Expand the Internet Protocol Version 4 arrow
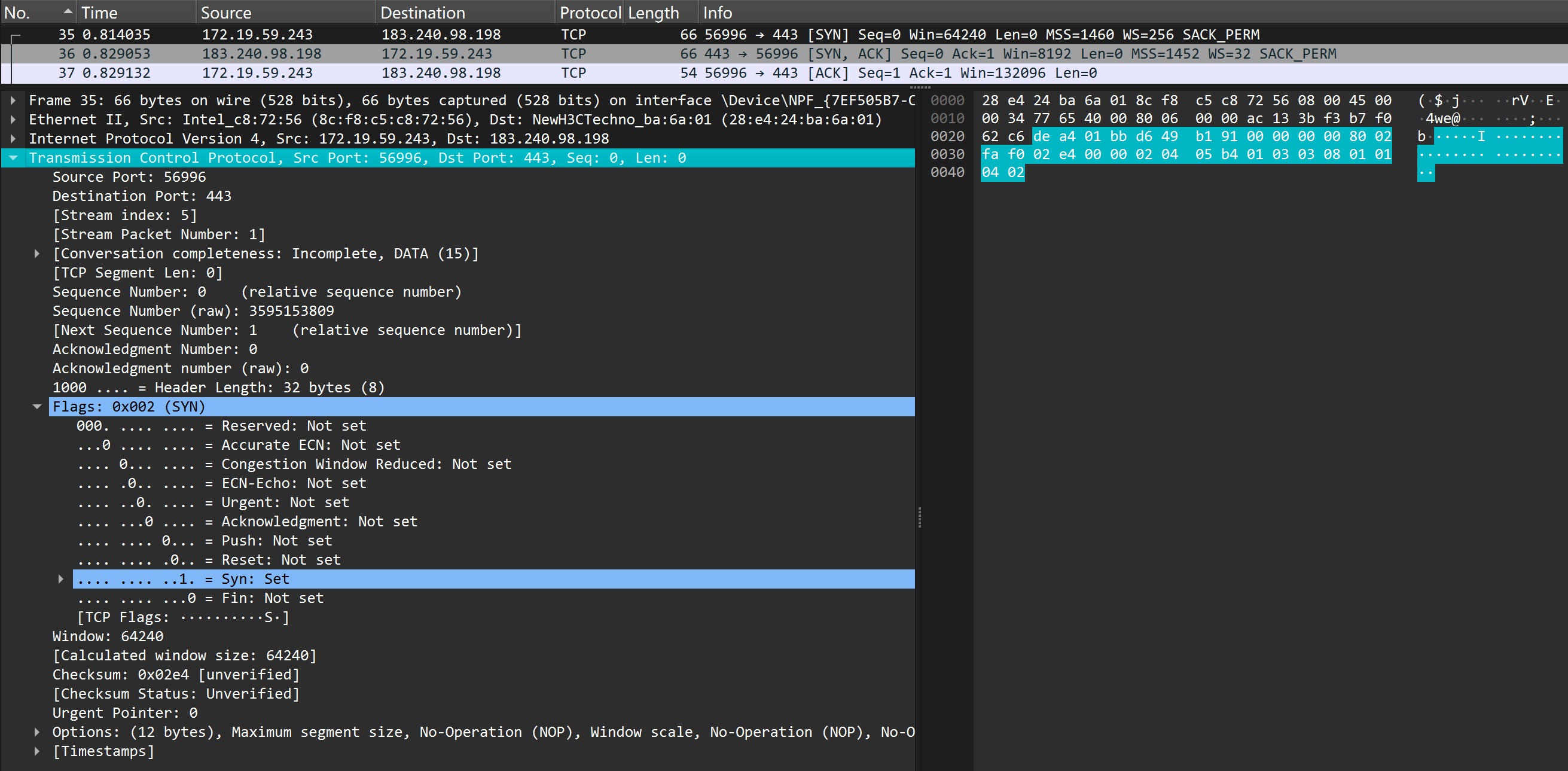The image size is (1568, 771). (13, 139)
